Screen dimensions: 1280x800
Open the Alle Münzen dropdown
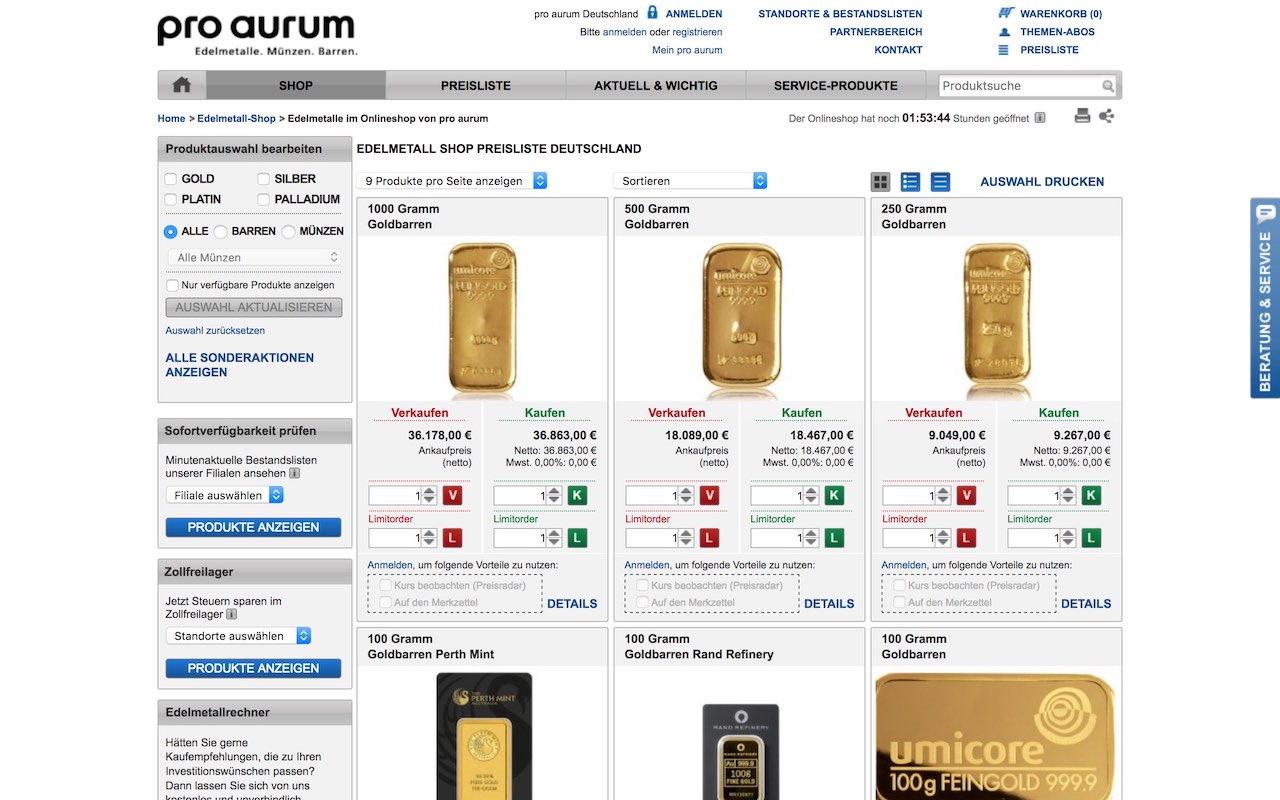(x=254, y=257)
